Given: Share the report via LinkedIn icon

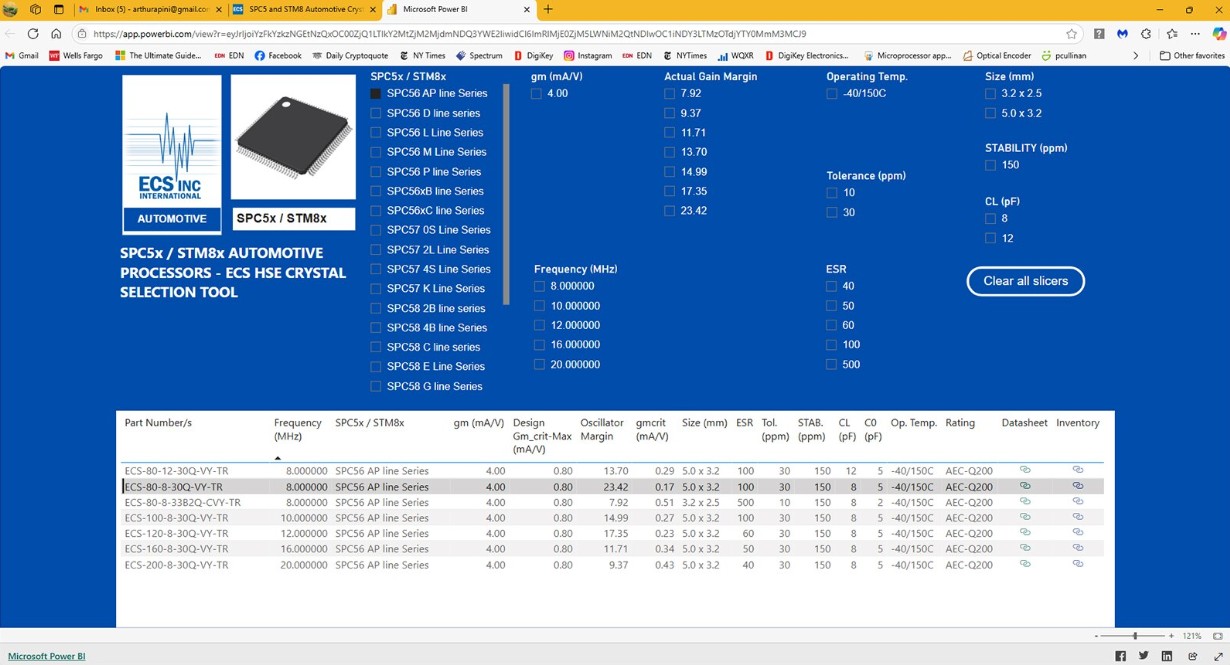Looking at the screenshot, I should point(1167,656).
